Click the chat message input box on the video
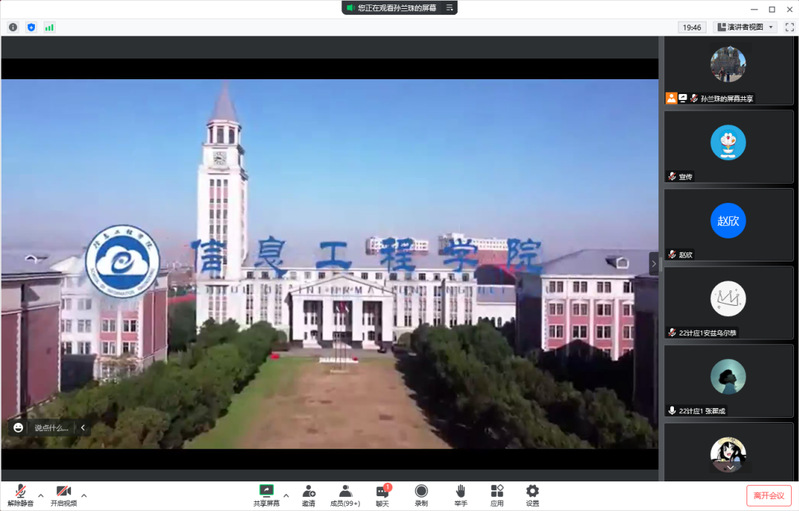Viewport: 799px width, 511px height. coord(50,428)
